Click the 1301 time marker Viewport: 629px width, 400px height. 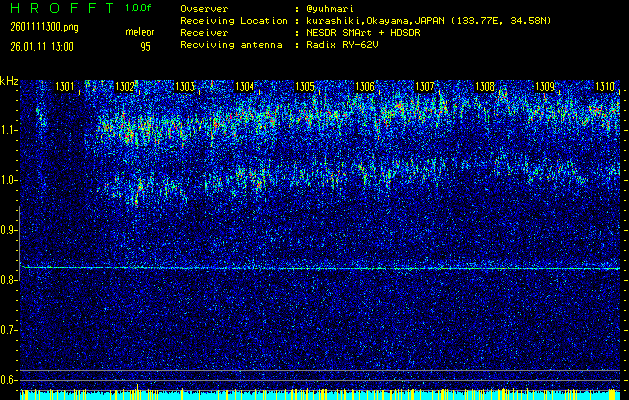(x=65, y=87)
